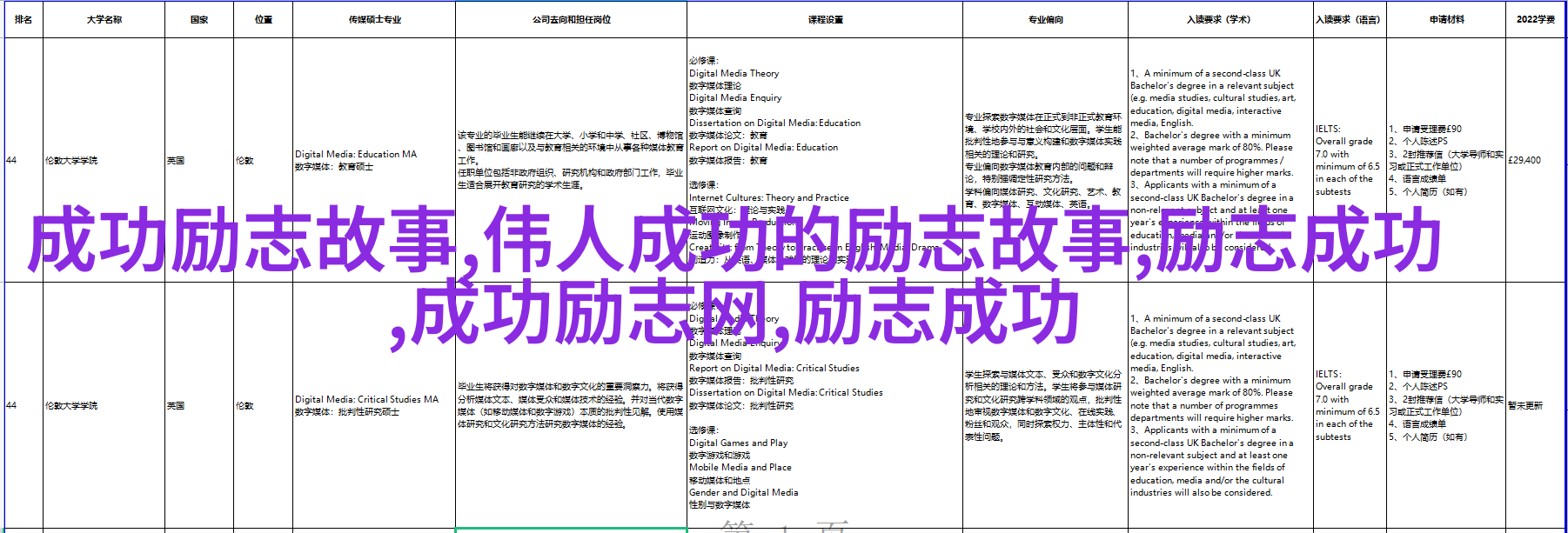
Task: Select the 2022学费 header cell
Action: pos(1535,19)
